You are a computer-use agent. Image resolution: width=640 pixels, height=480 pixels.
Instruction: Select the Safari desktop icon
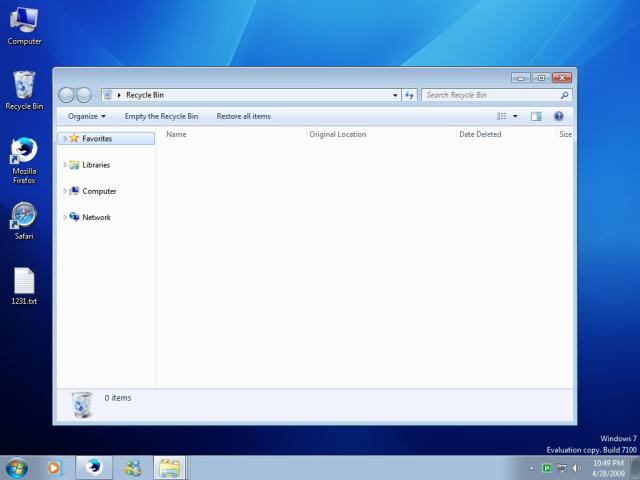pos(24,220)
